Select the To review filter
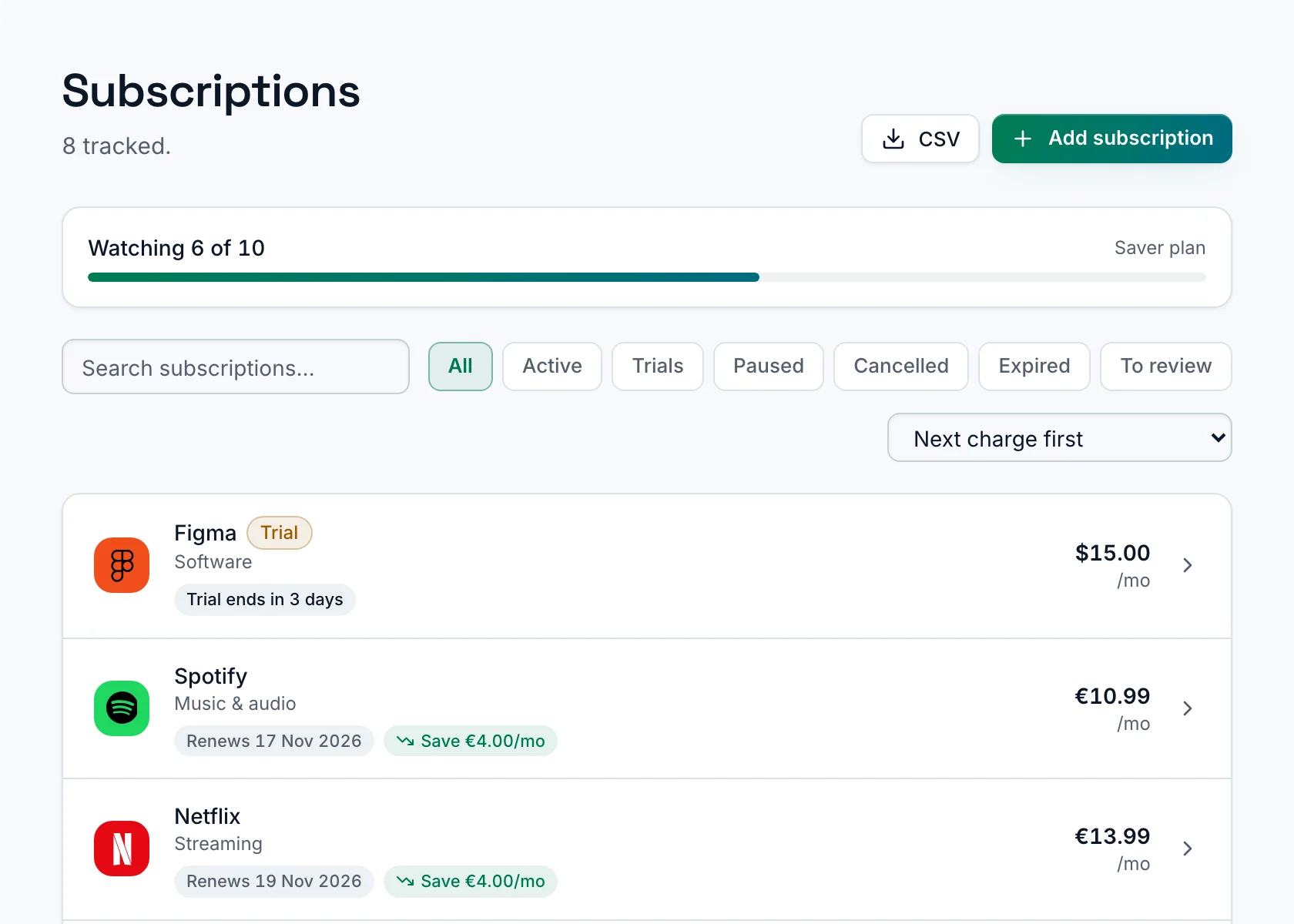 (1166, 367)
